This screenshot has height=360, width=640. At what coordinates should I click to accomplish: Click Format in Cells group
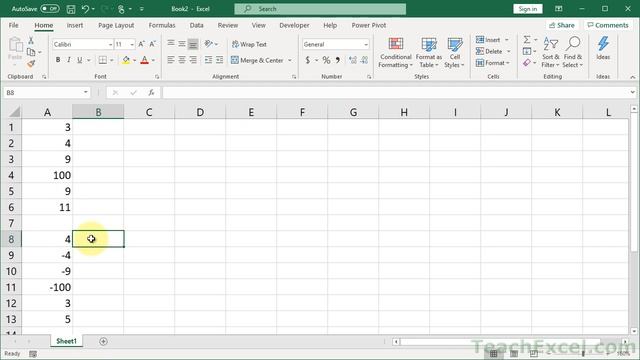tap(493, 63)
